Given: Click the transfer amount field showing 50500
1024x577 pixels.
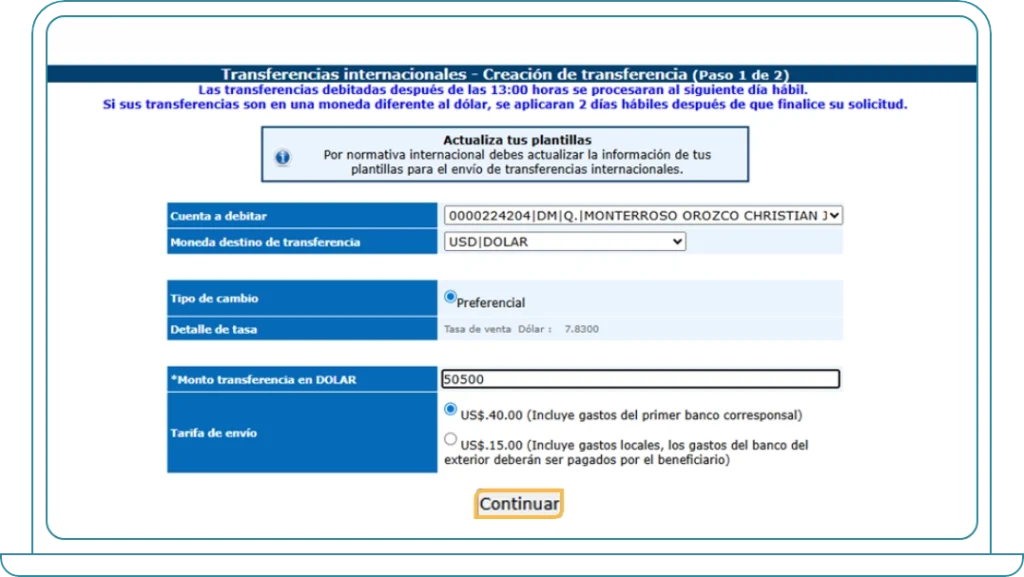Looking at the screenshot, I should (640, 379).
